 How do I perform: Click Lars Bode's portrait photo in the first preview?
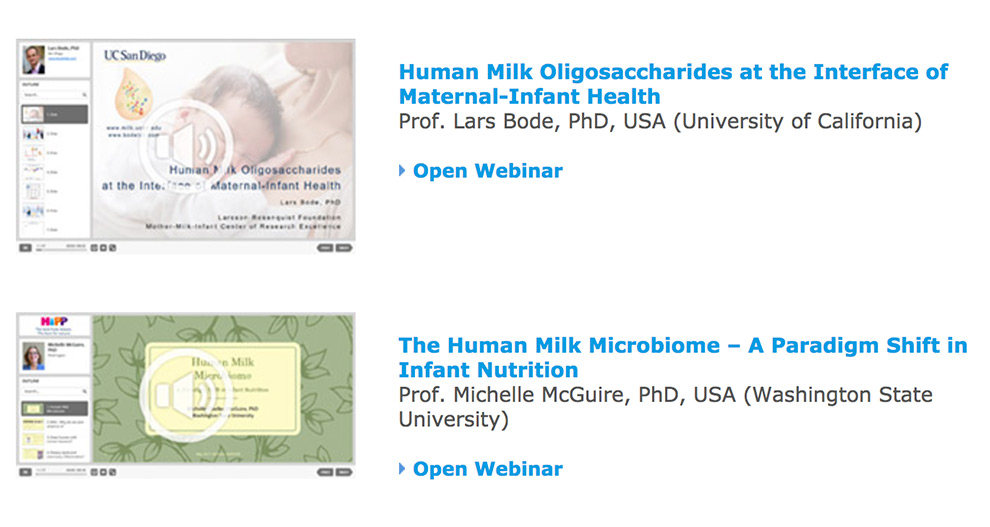coord(33,60)
